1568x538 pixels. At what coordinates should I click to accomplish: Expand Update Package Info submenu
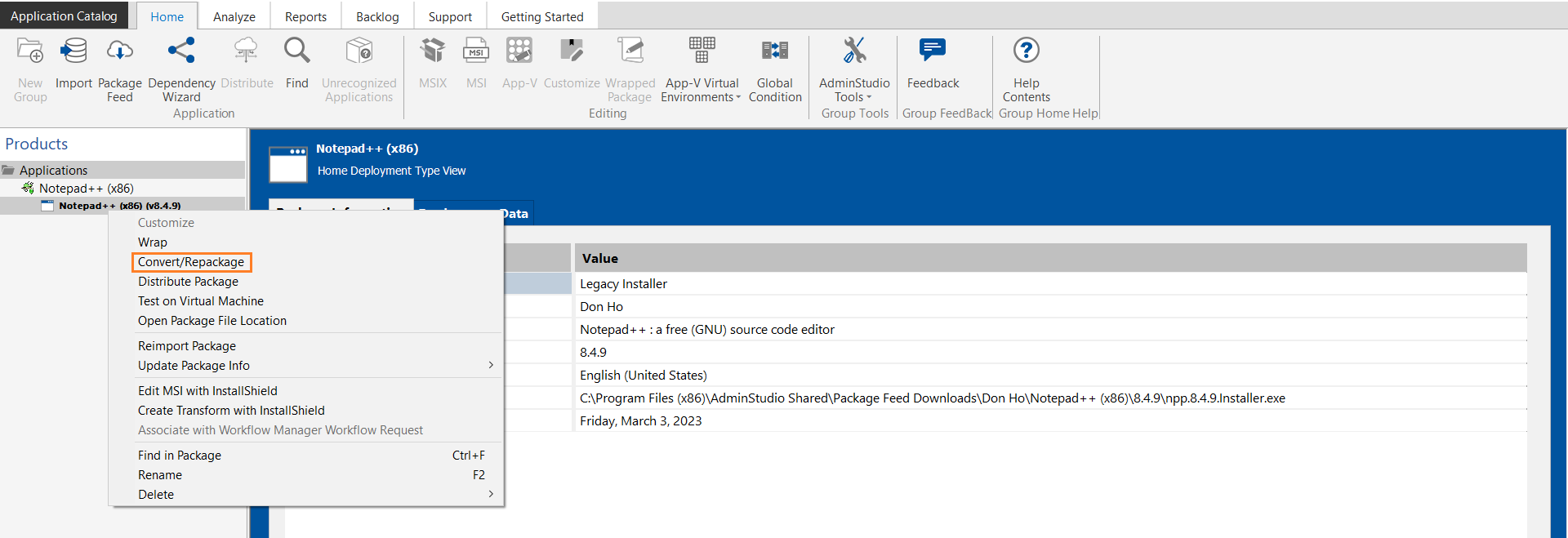point(490,365)
